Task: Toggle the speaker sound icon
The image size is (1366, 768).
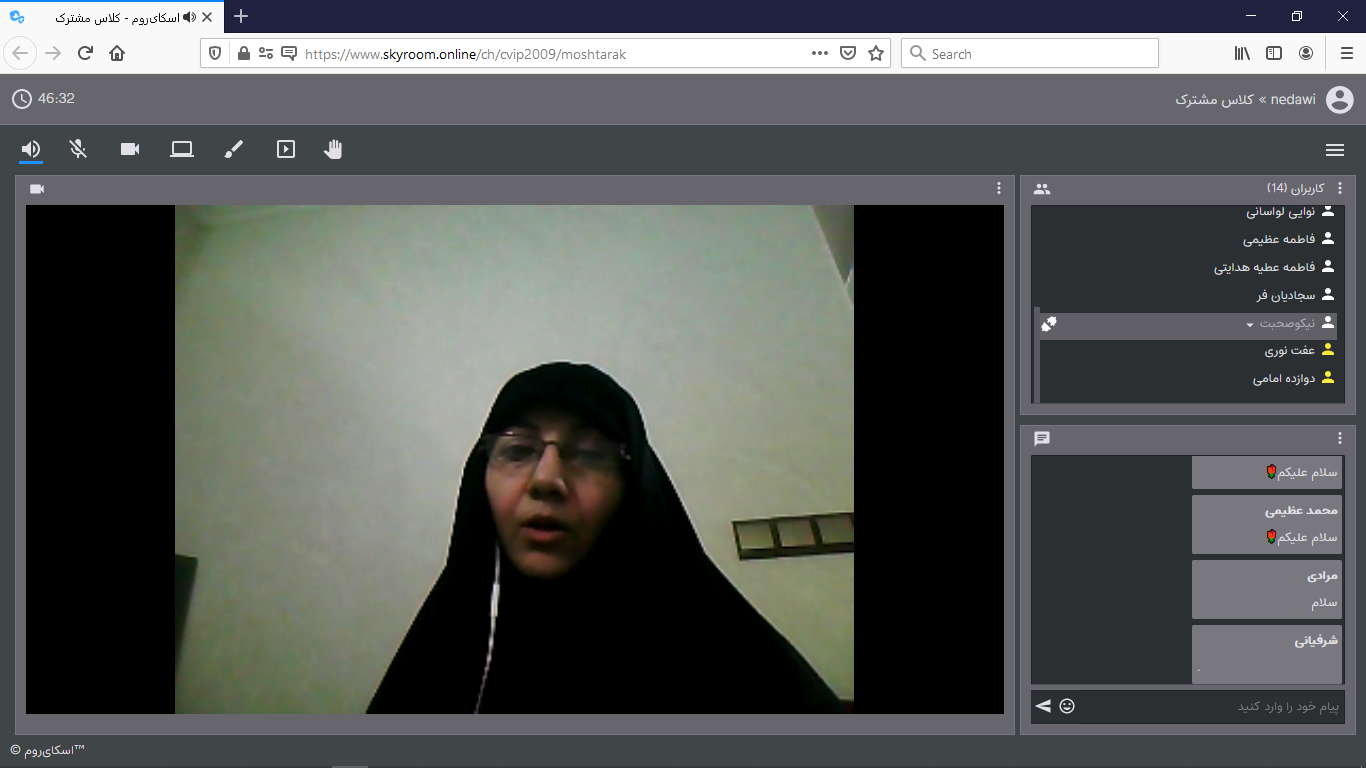Action: 31,149
